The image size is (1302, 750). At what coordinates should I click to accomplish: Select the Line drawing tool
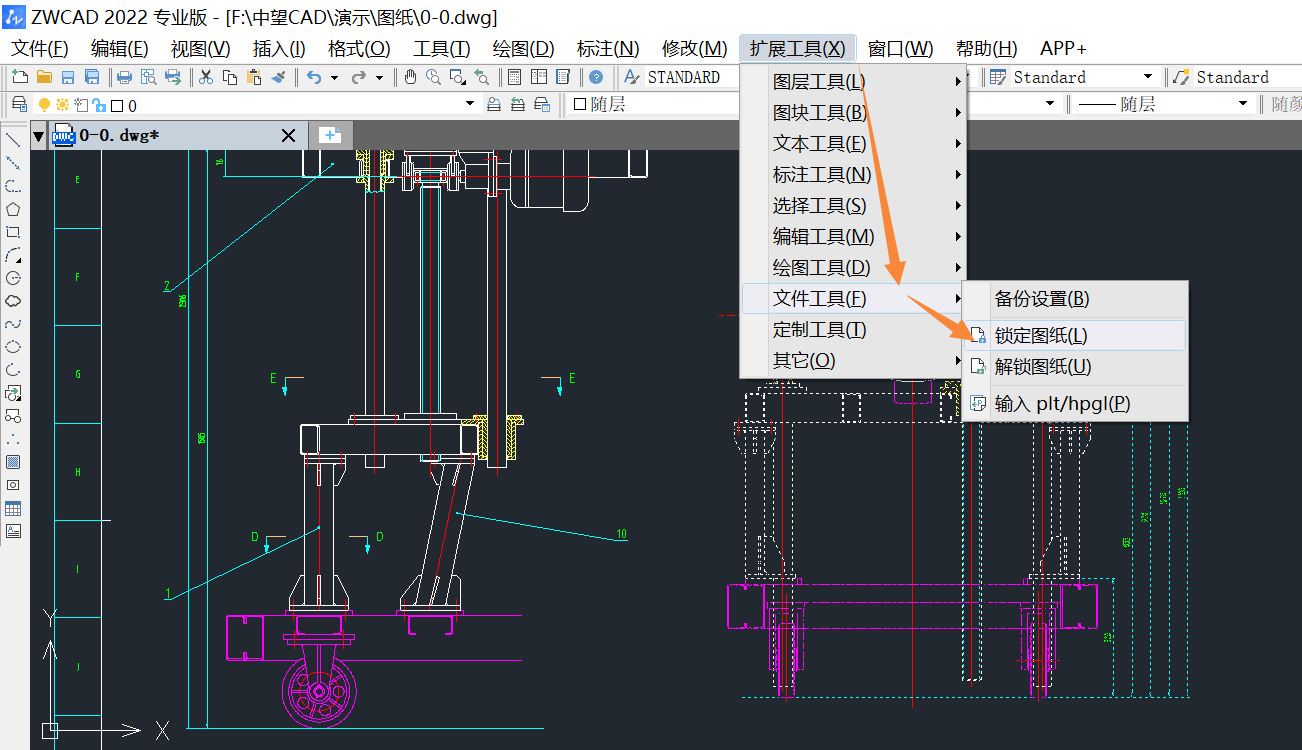[13, 140]
